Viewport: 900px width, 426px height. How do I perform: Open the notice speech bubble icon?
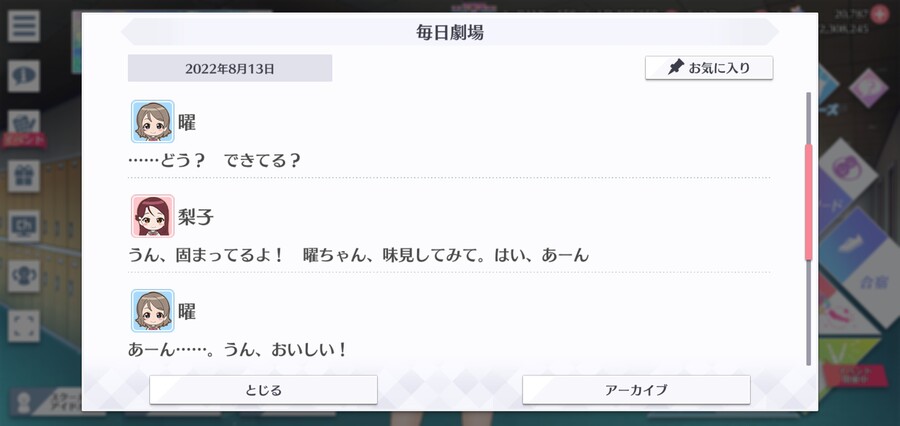click(x=24, y=76)
